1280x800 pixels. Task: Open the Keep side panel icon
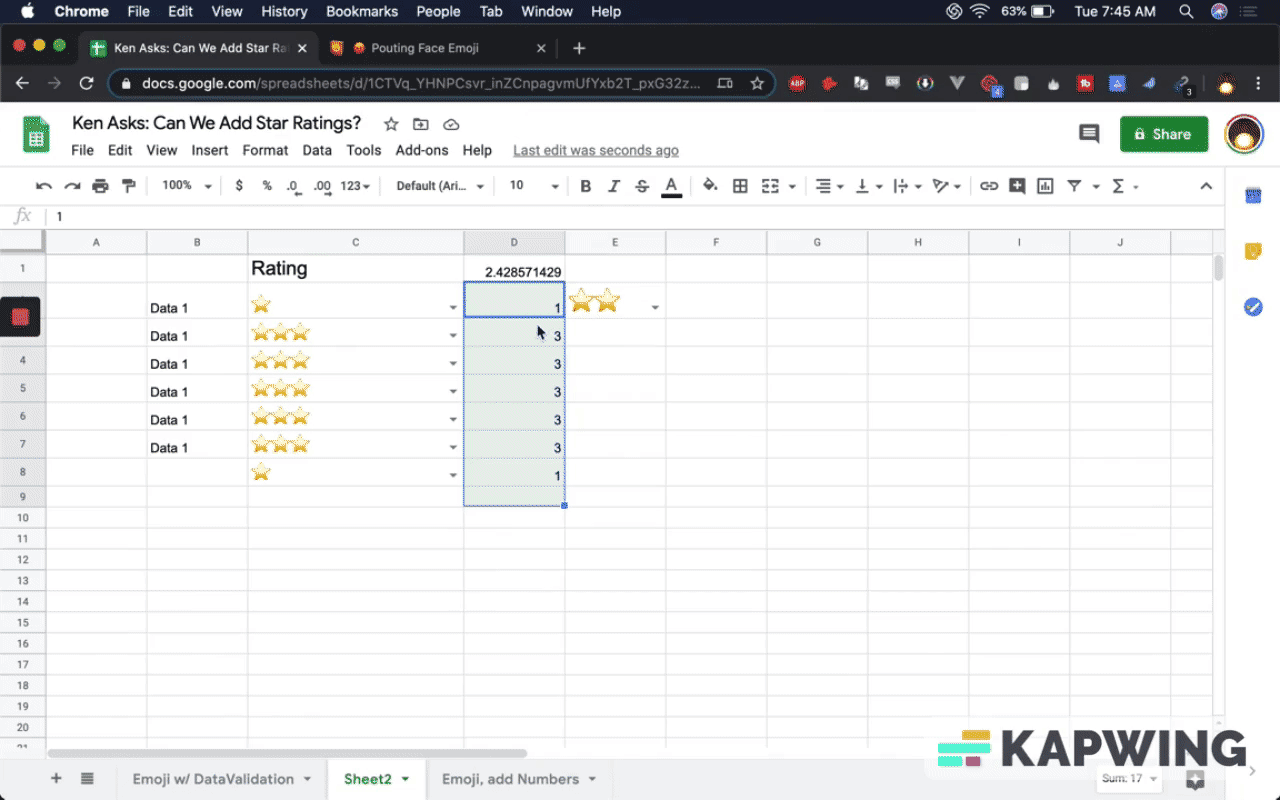1253,251
